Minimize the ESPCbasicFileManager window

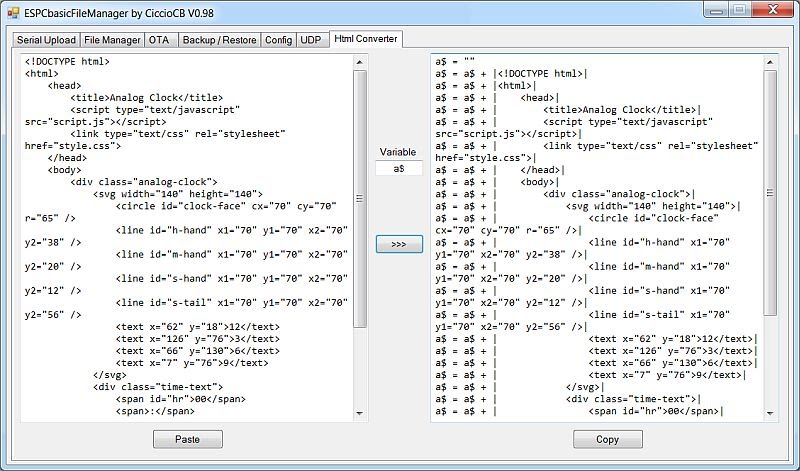(716, 9)
